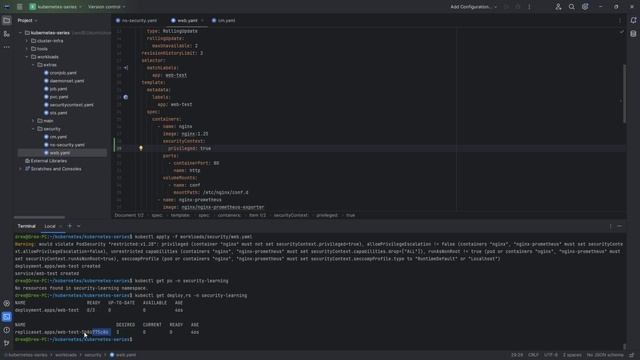
Task: Open the Git tool window icon
Action: click(7, 343)
